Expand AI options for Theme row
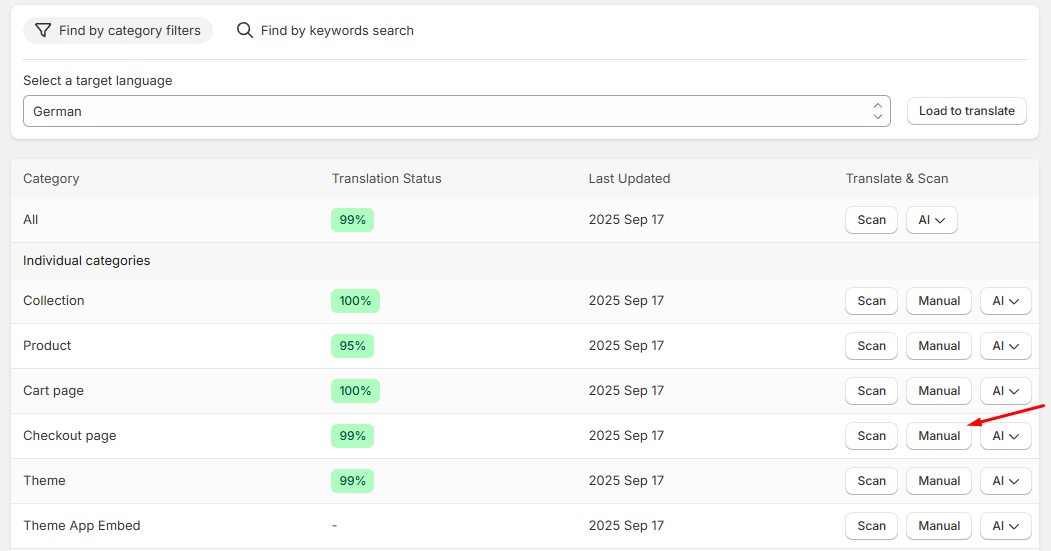Viewport: 1051px width, 551px height. (x=1005, y=481)
